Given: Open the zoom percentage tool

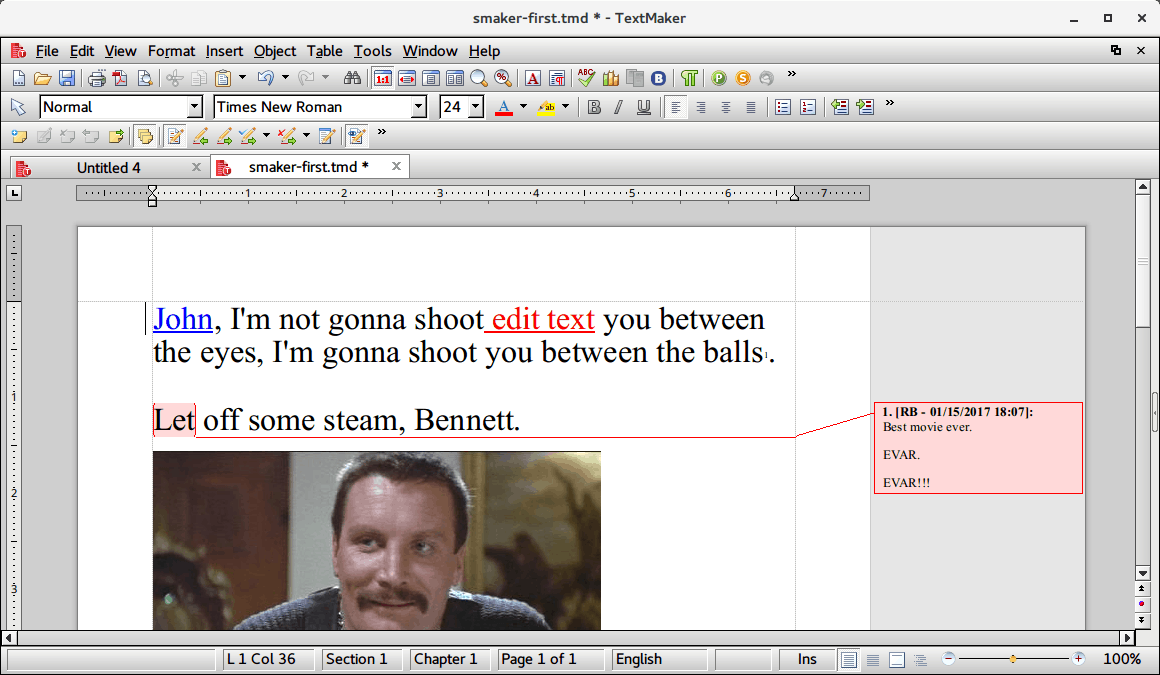Looking at the screenshot, I should pyautogui.click(x=503, y=78).
